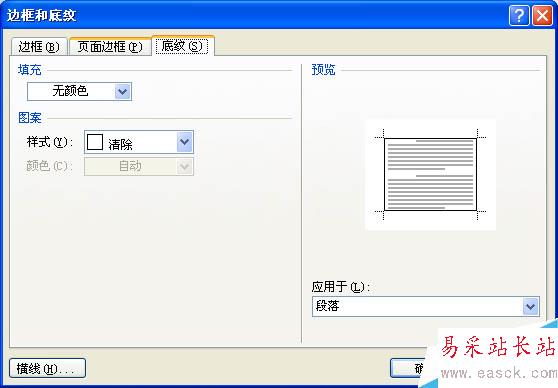This screenshot has width=558, height=388.
Task: Click the paragraph preview thumbnail
Action: (430, 174)
